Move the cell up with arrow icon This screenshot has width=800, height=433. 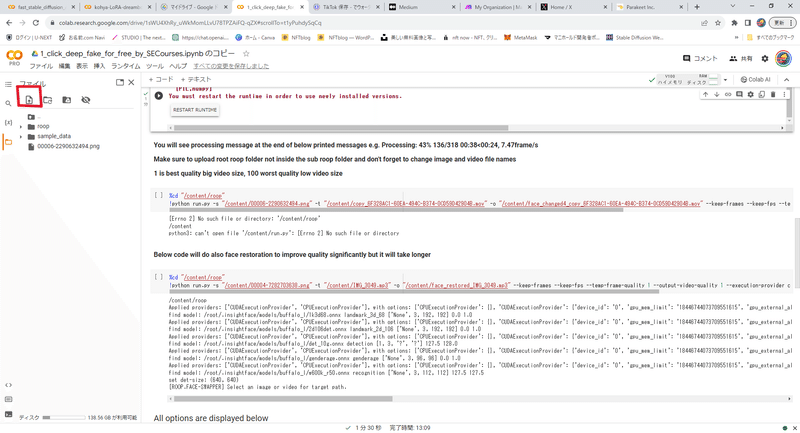(x=705, y=94)
